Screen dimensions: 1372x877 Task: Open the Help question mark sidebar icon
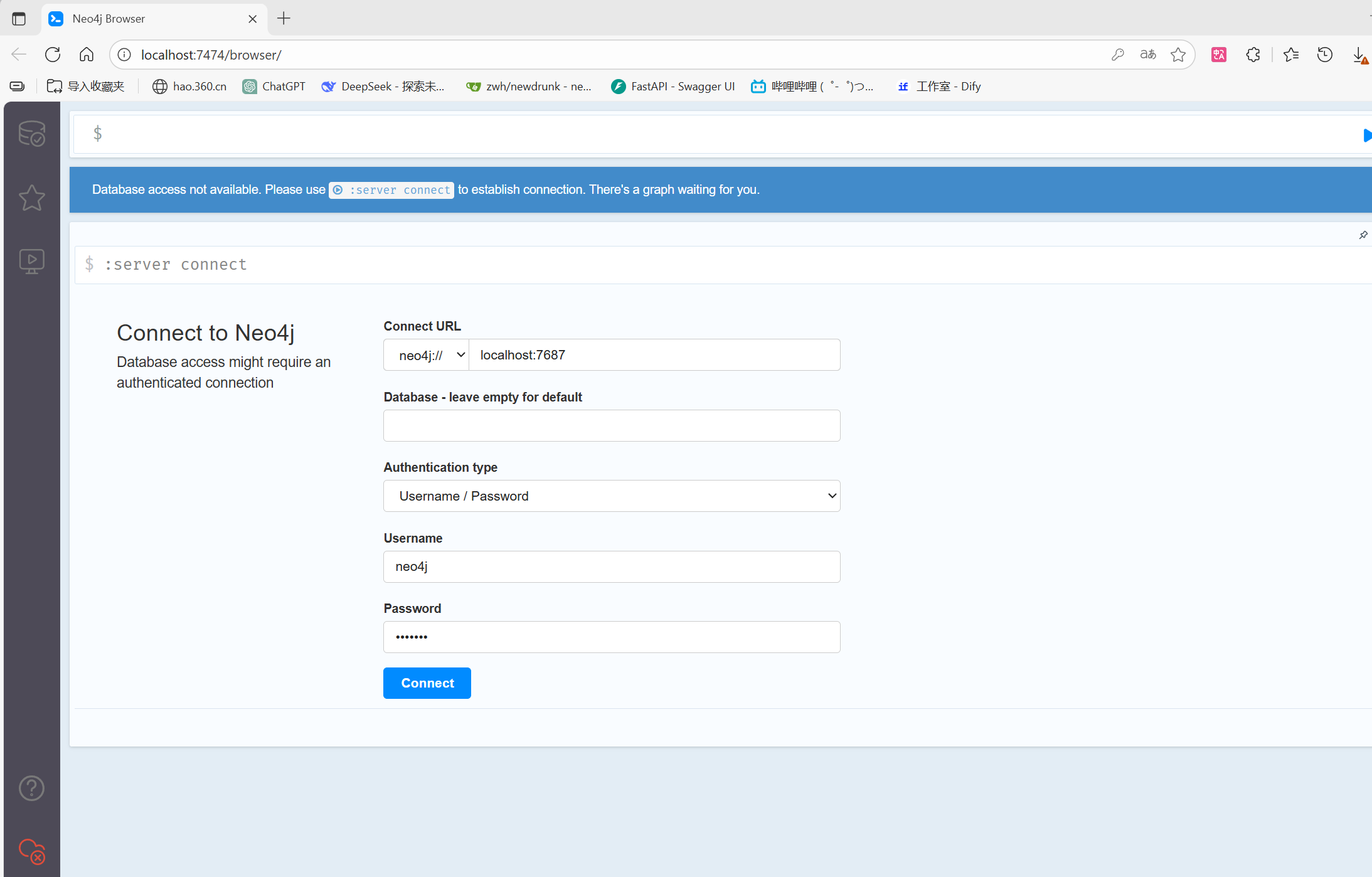31,788
